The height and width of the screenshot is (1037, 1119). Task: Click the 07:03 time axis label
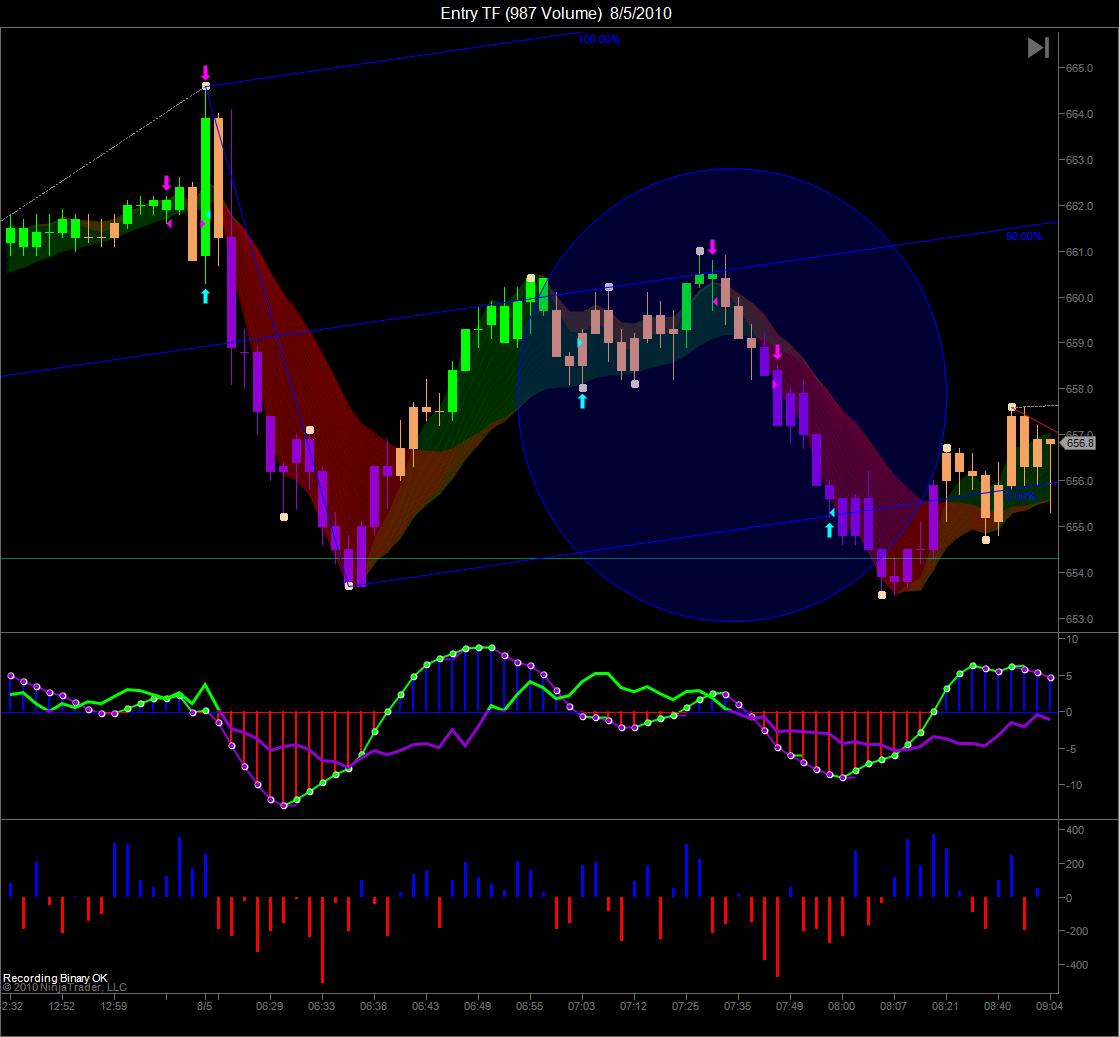[x=582, y=1006]
